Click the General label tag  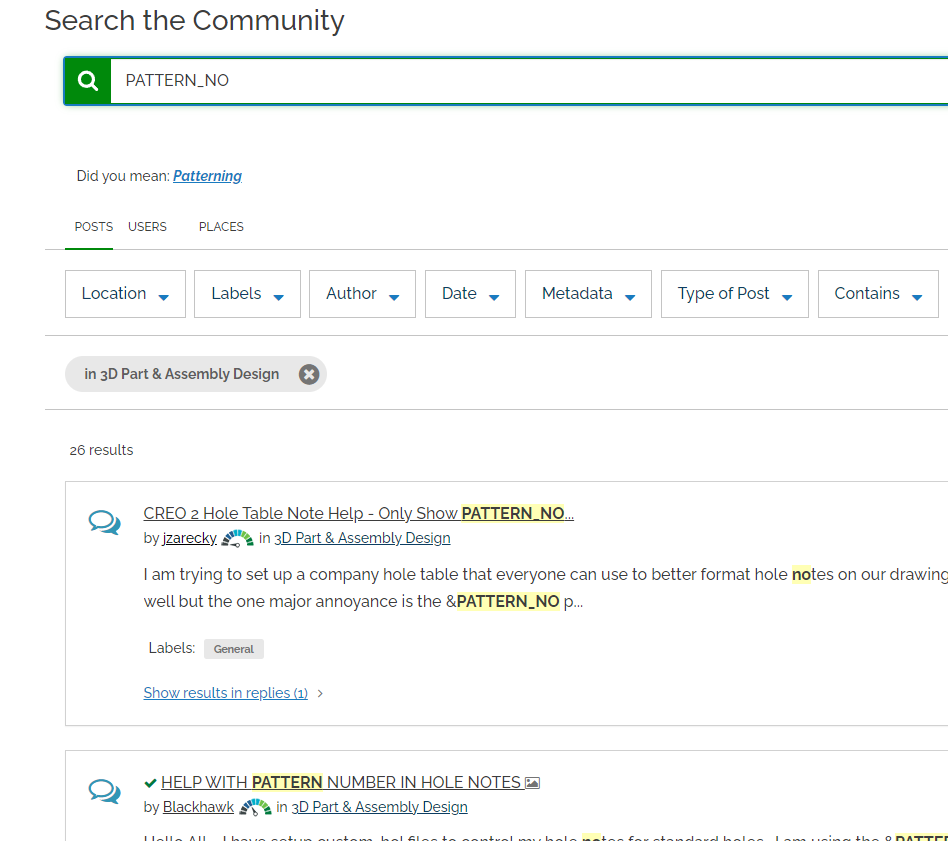point(233,648)
